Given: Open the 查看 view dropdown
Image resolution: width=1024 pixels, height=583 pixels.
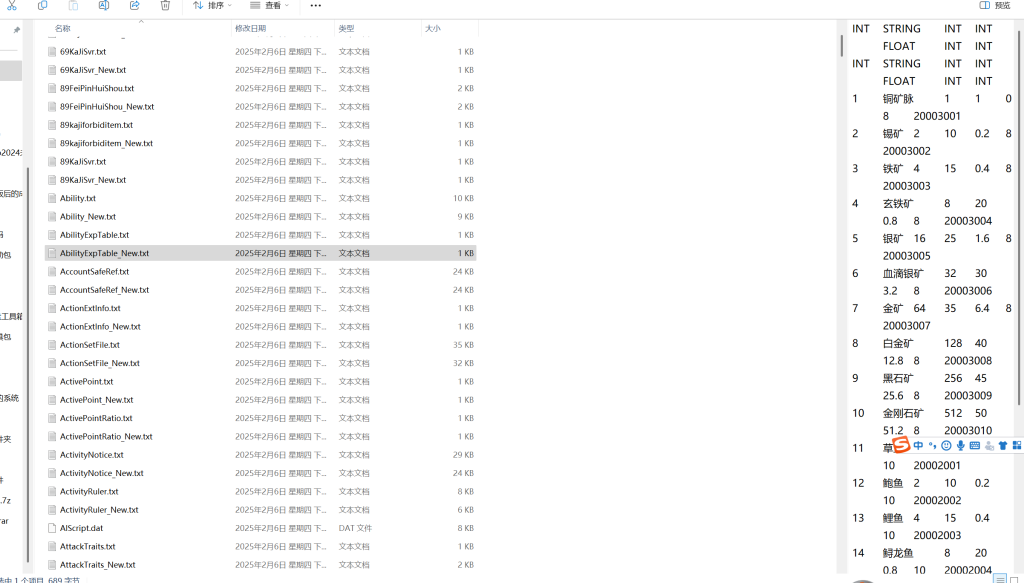Looking at the screenshot, I should click(270, 5).
